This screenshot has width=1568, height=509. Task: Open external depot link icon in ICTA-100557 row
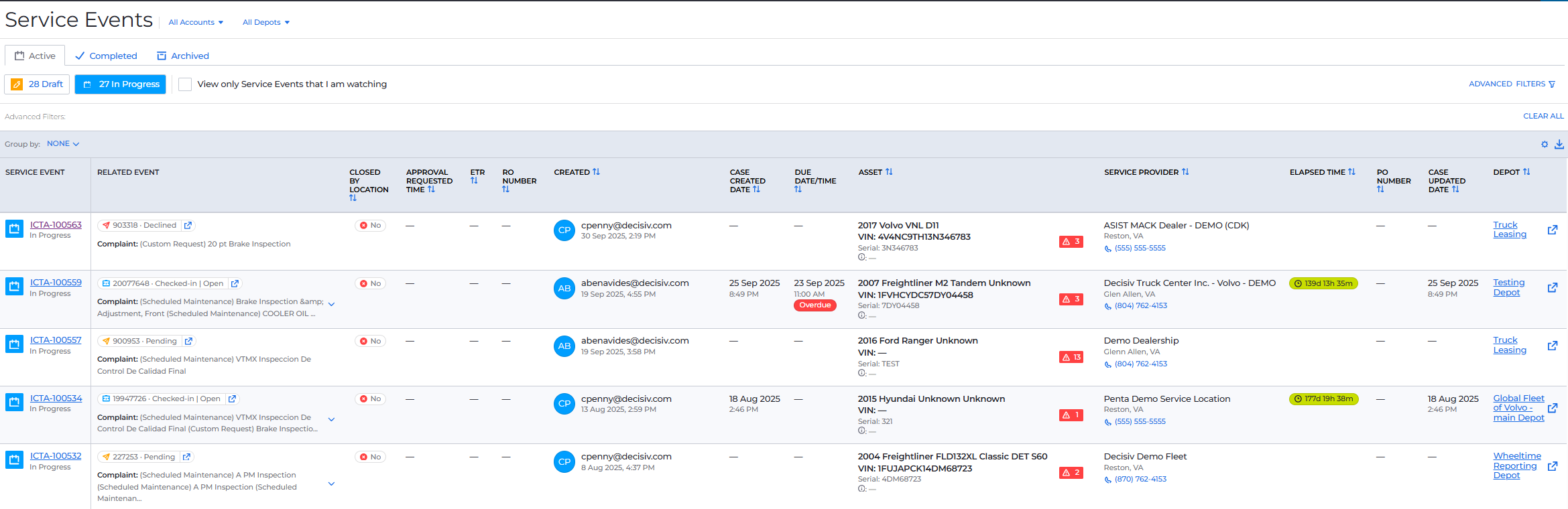[1553, 346]
